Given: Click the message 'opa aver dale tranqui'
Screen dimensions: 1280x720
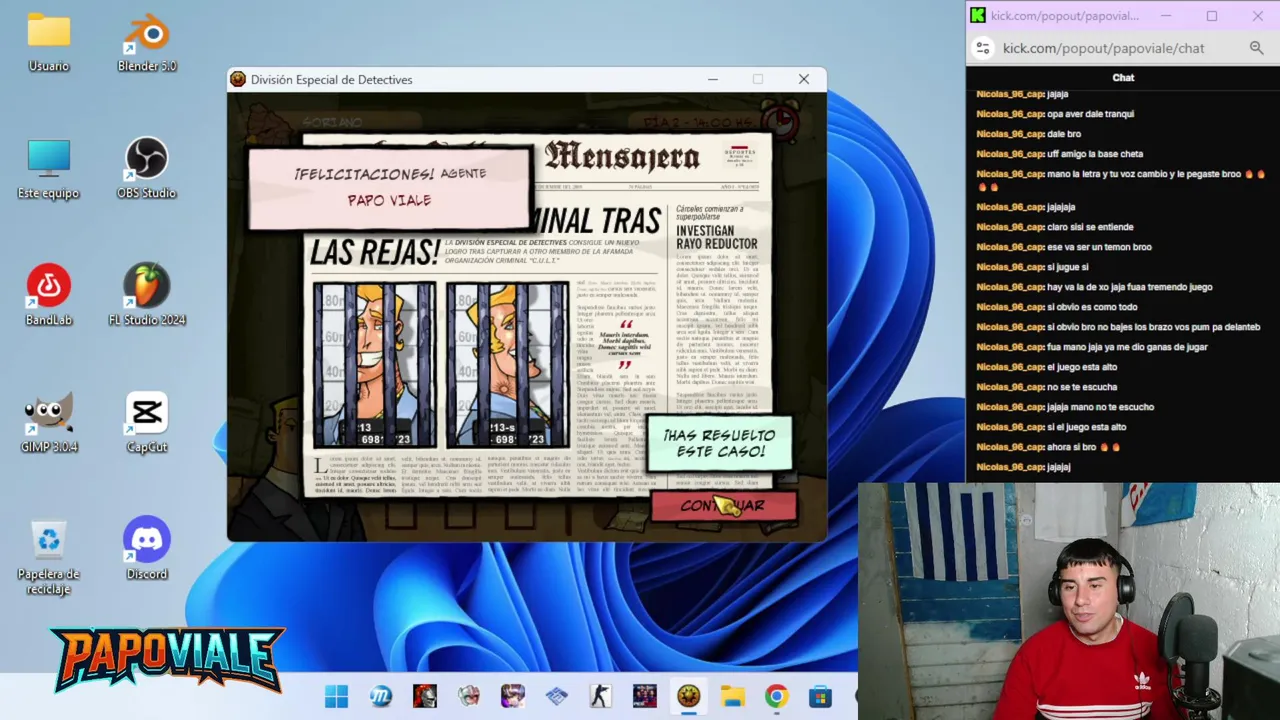Looking at the screenshot, I should pos(1090,114).
